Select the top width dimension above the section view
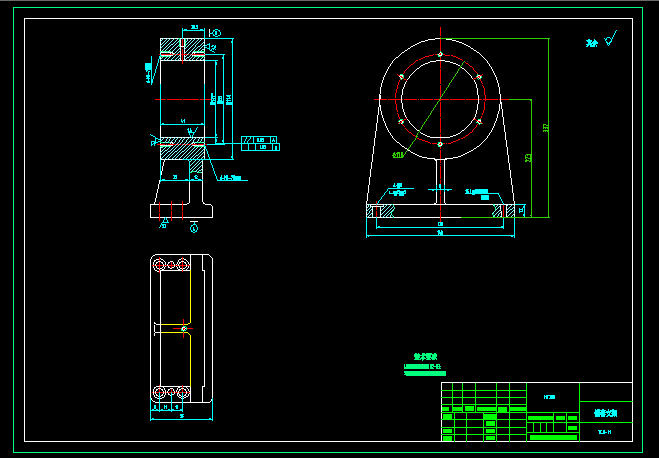 point(194,28)
